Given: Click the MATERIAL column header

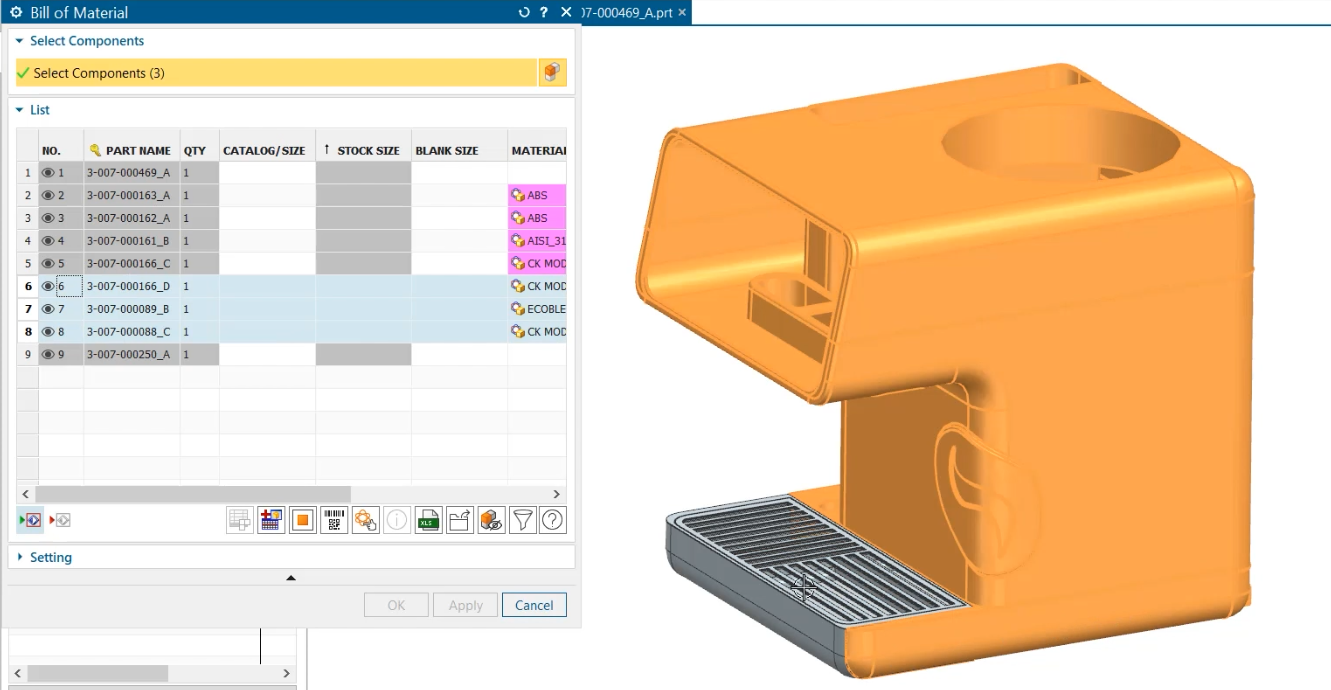Looking at the screenshot, I should pos(538,150).
